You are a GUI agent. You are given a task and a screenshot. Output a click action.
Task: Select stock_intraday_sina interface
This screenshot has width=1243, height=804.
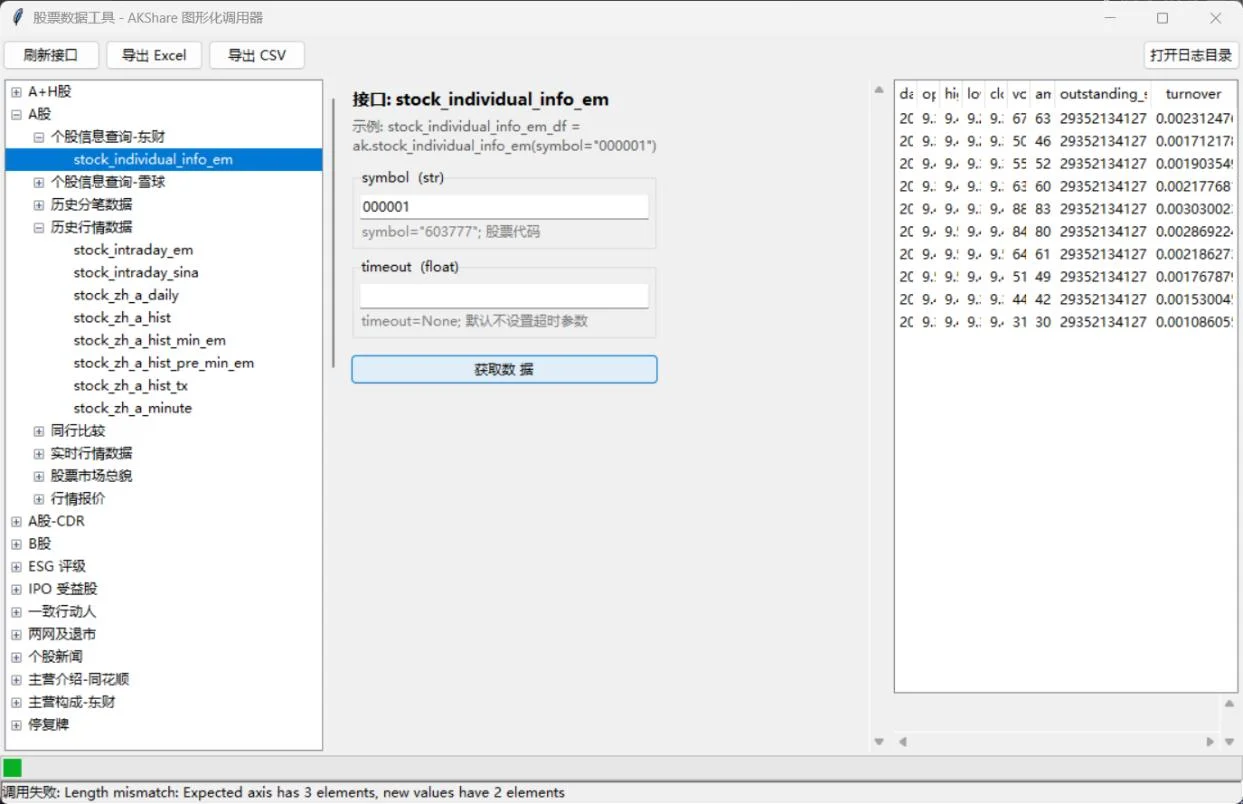pyautogui.click(x=136, y=272)
